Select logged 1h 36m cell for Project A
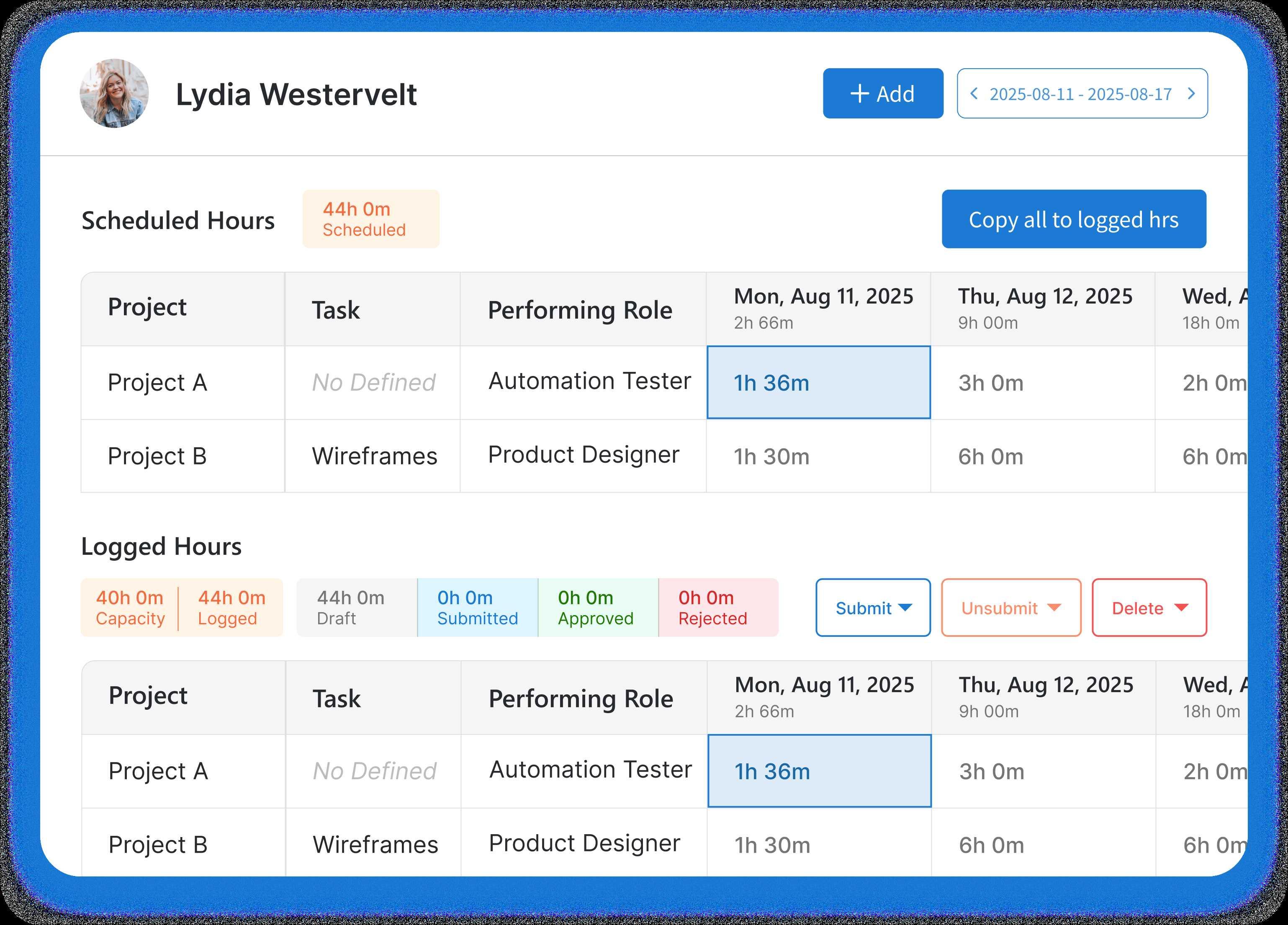Screen dimensions: 1288x925 (819, 771)
